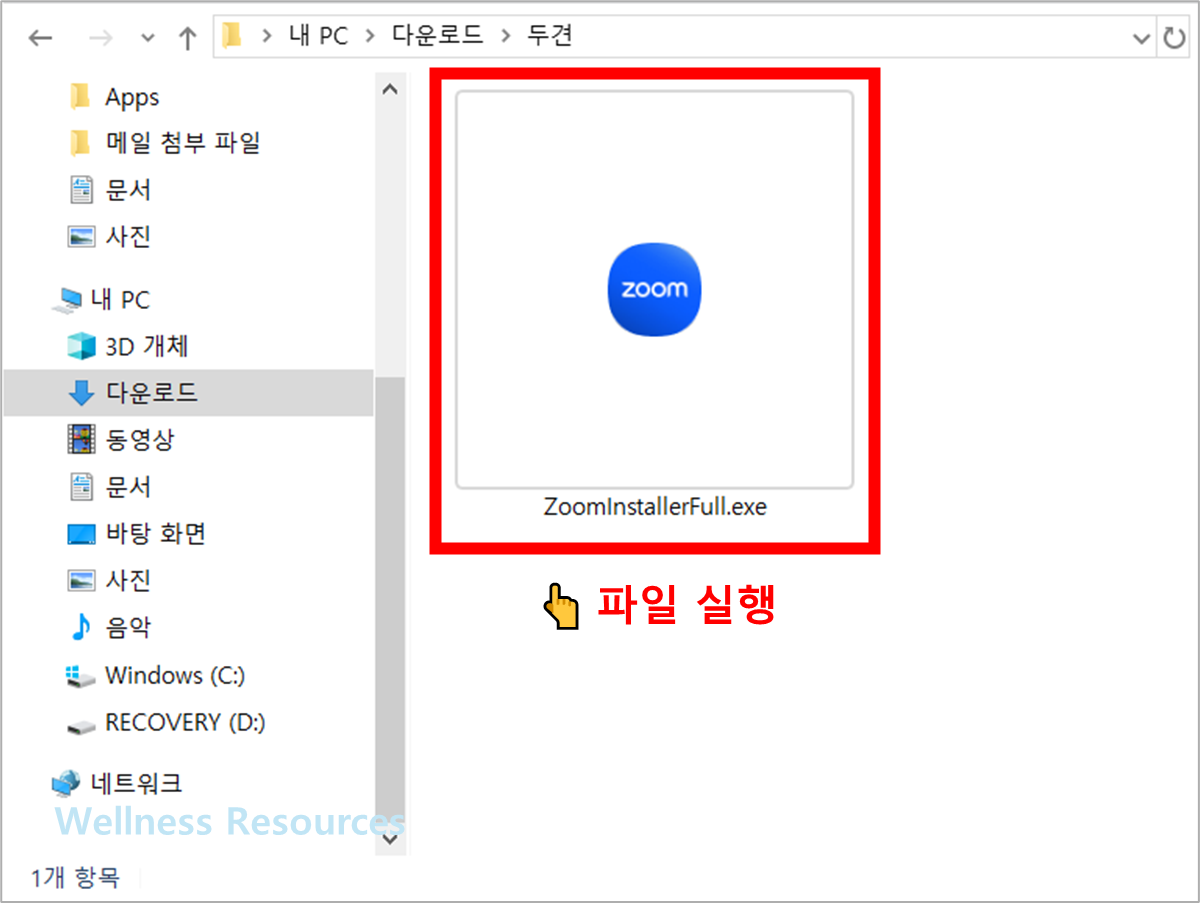This screenshot has height=903, width=1200.
Task: Select the 다운로드 label in the navigation pane
Action: point(152,393)
